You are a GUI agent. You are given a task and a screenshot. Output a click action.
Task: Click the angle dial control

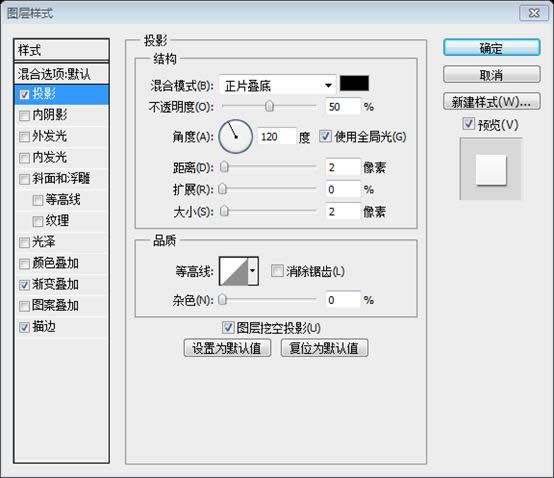point(236,136)
